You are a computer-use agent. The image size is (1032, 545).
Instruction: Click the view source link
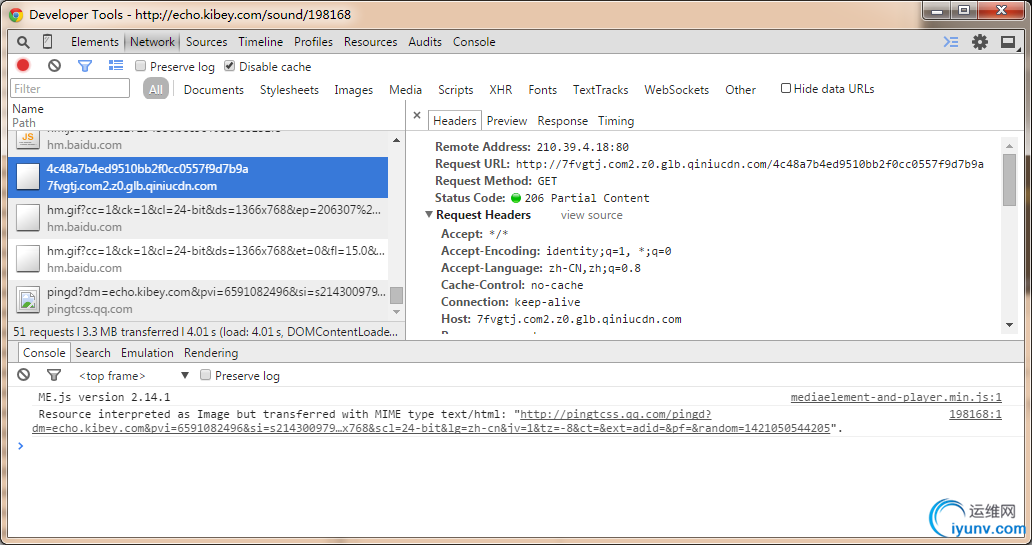pyautogui.click(x=591, y=216)
